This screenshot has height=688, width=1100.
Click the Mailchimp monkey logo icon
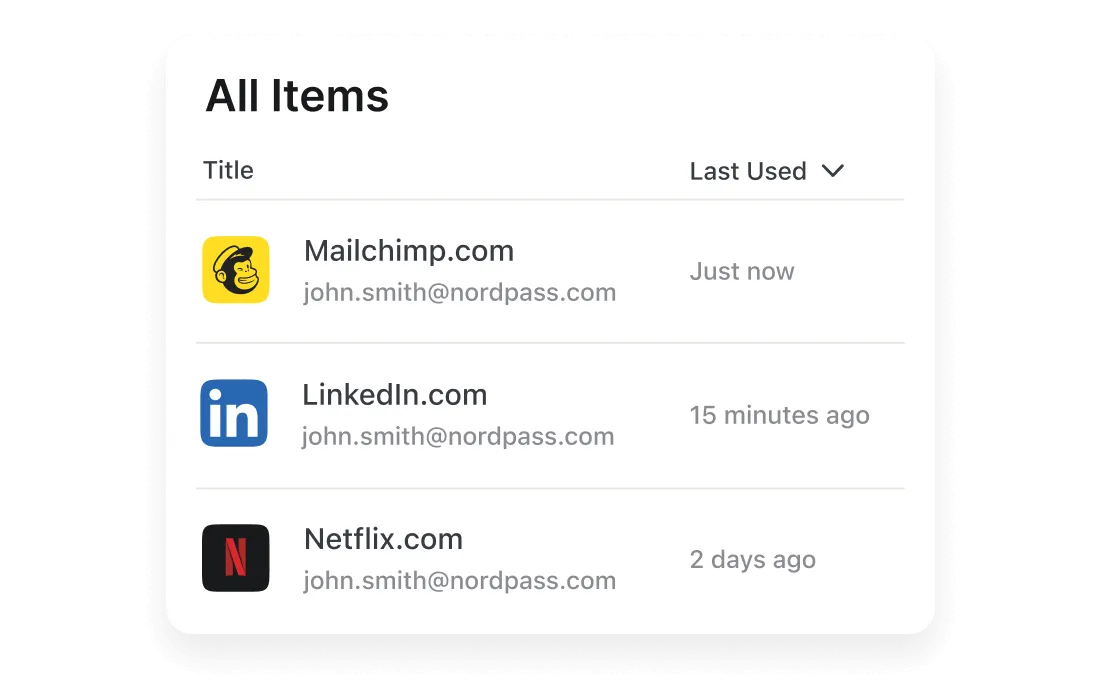tap(236, 270)
